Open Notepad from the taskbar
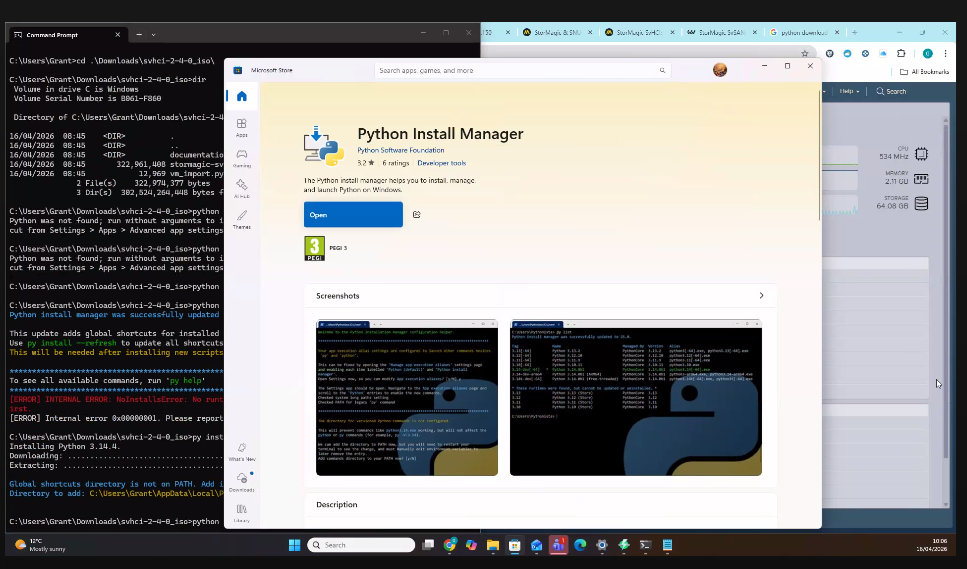This screenshot has width=967, height=569. point(667,545)
